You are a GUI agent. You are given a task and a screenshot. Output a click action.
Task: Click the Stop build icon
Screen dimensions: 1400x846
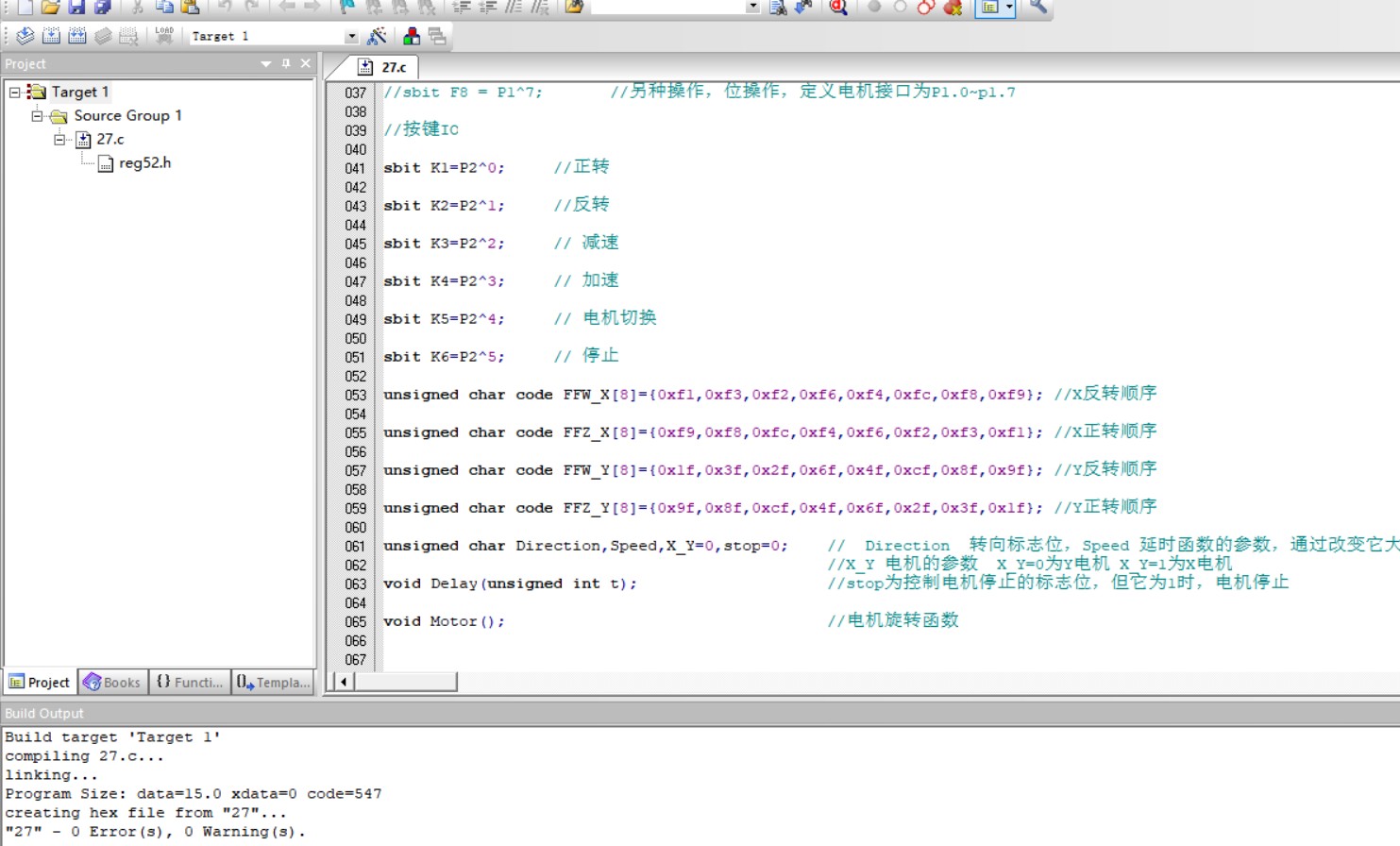click(x=129, y=36)
